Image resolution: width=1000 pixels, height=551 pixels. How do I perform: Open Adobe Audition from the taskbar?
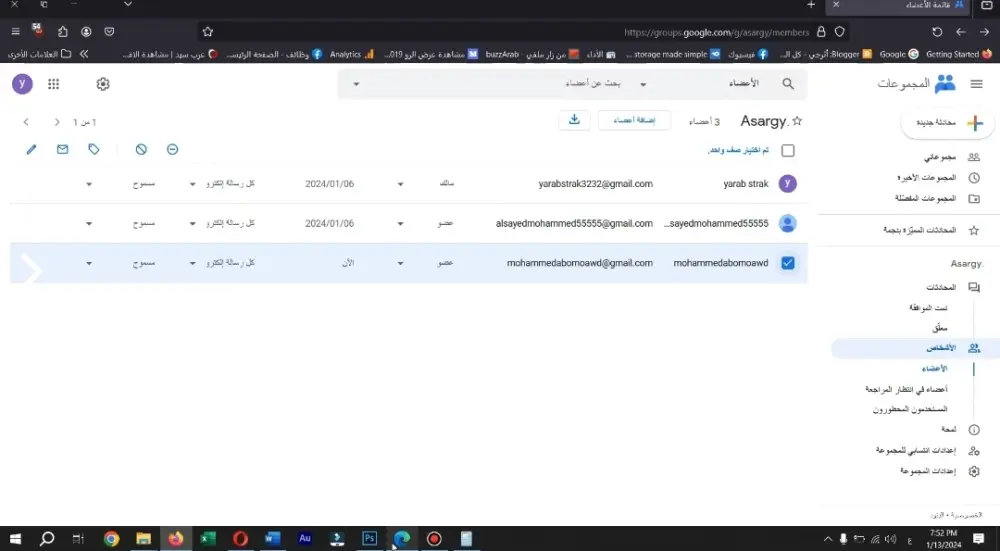click(305, 539)
